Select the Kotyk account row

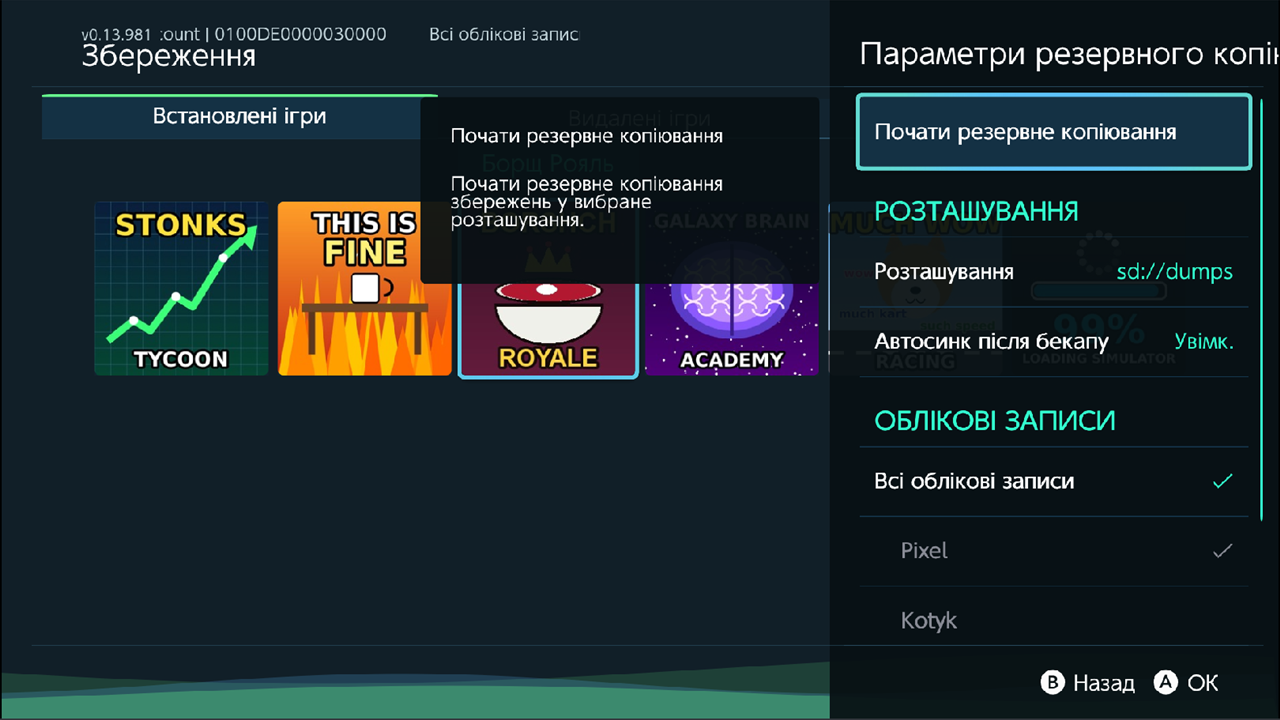pyautogui.click(x=1054, y=621)
